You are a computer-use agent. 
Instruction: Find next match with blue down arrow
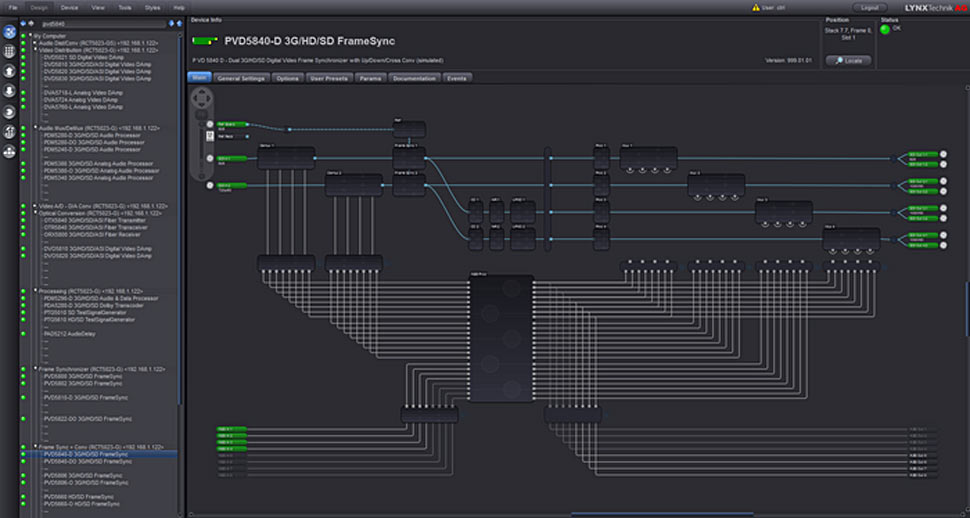[x=171, y=24]
